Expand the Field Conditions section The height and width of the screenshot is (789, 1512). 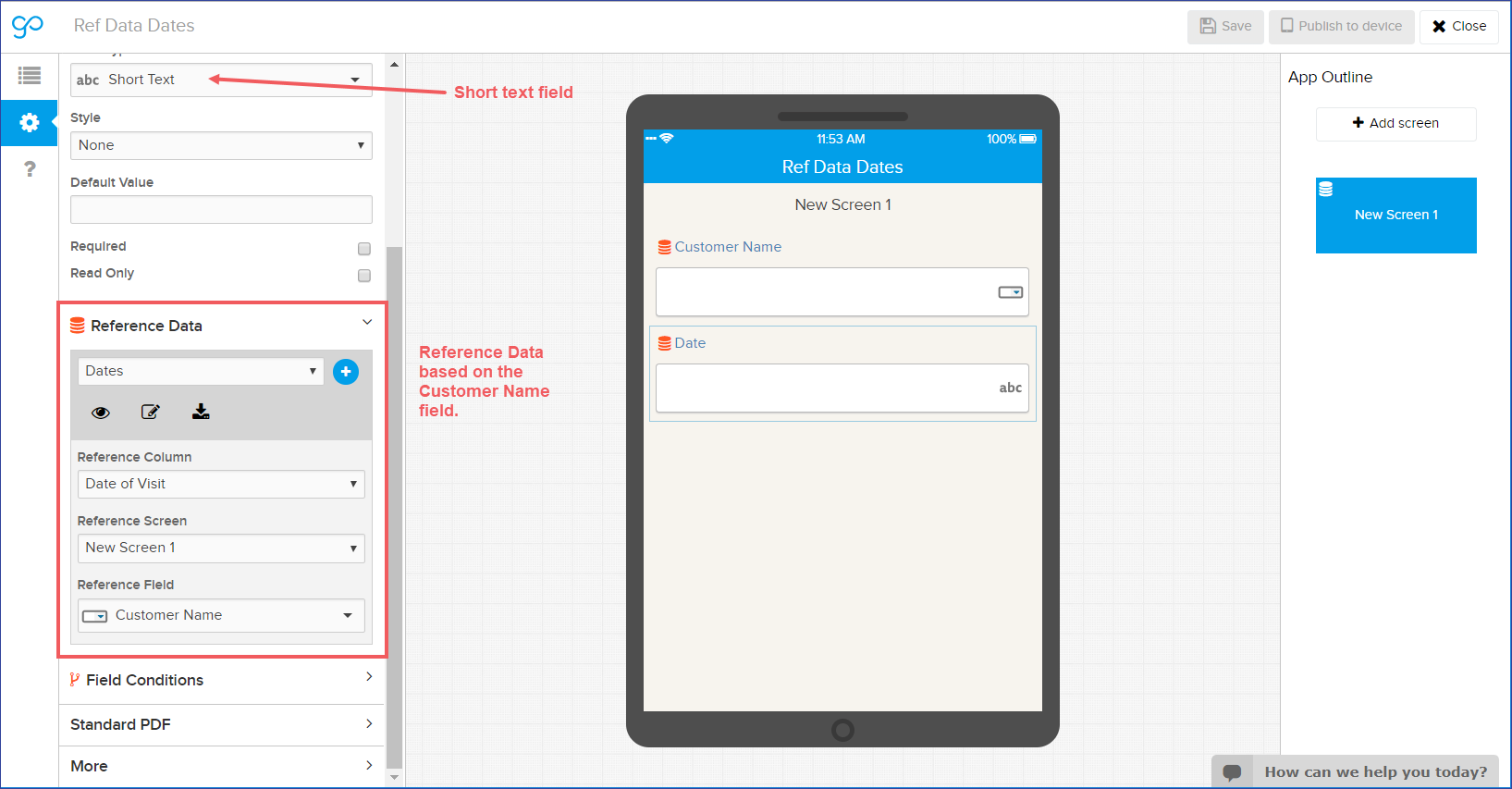click(x=221, y=680)
